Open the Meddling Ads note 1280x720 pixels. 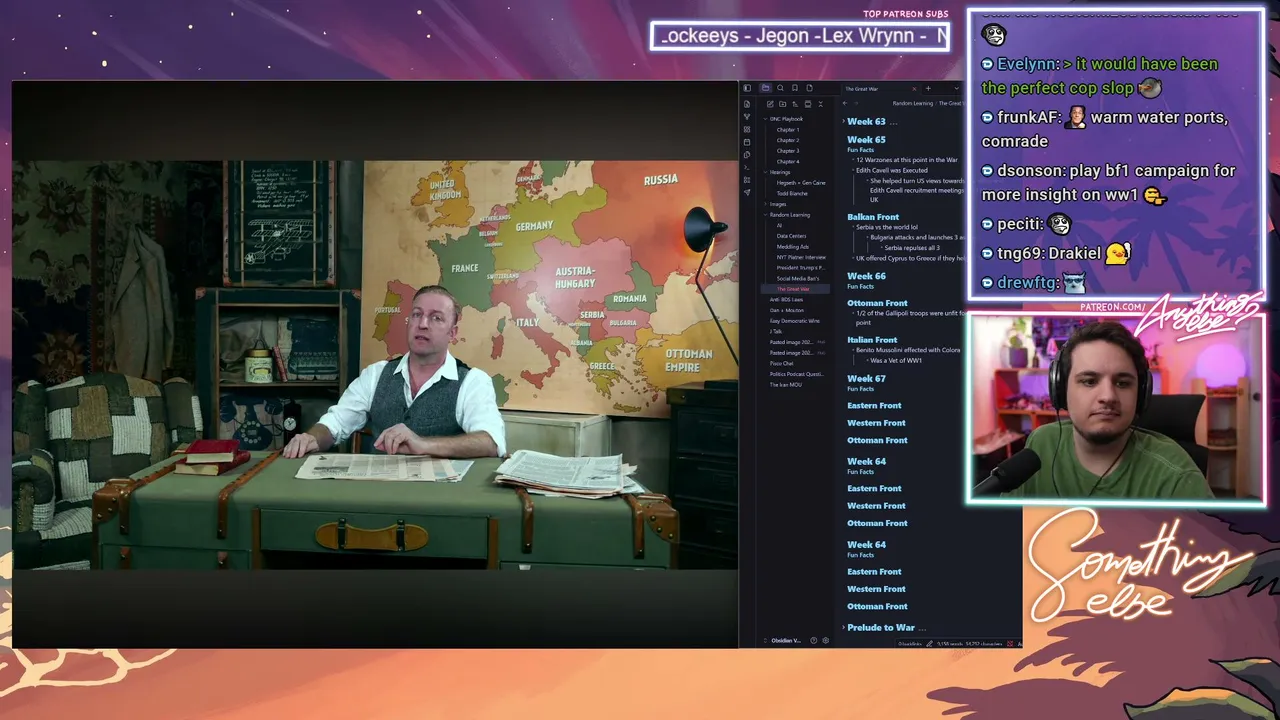click(x=793, y=247)
